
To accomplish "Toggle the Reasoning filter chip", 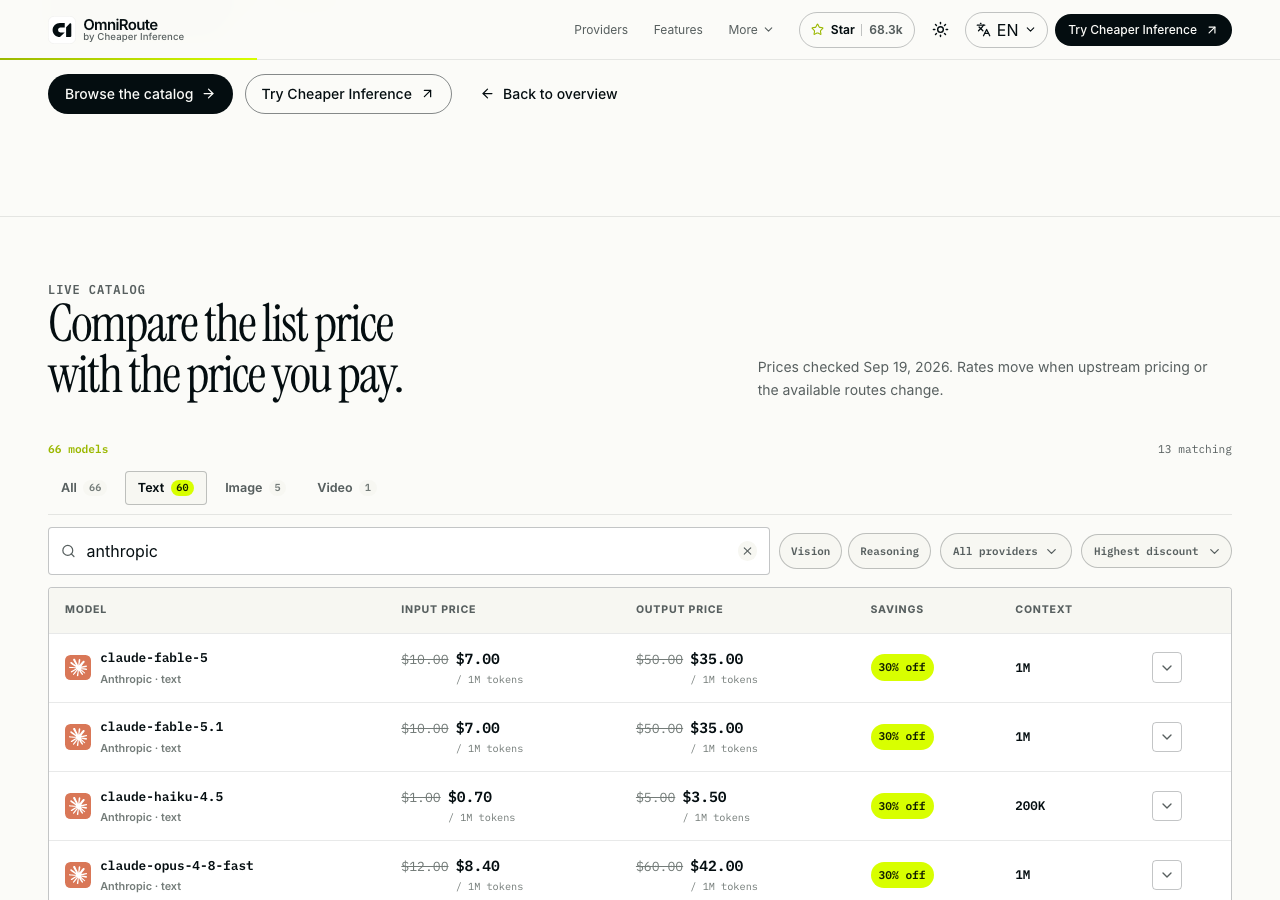I will [x=889, y=551].
